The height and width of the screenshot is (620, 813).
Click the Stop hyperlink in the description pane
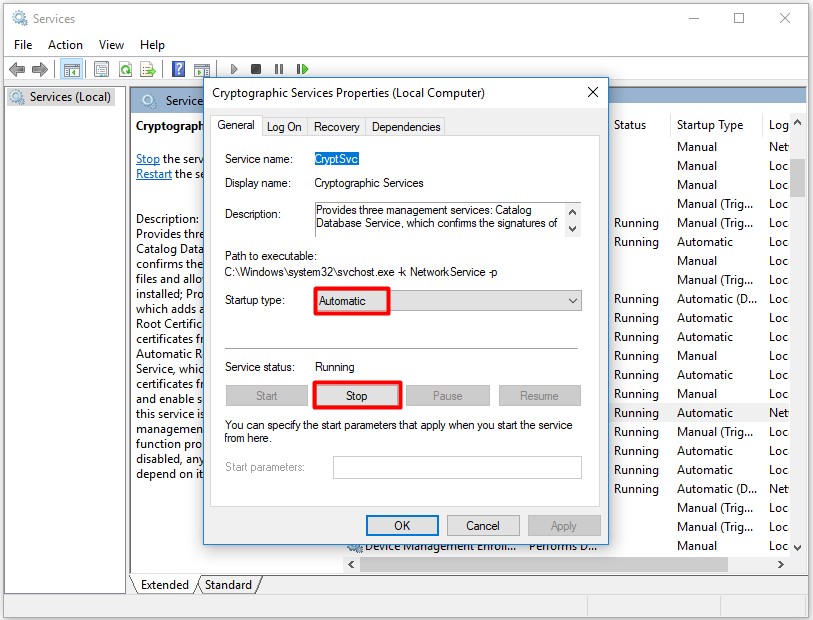pos(147,158)
